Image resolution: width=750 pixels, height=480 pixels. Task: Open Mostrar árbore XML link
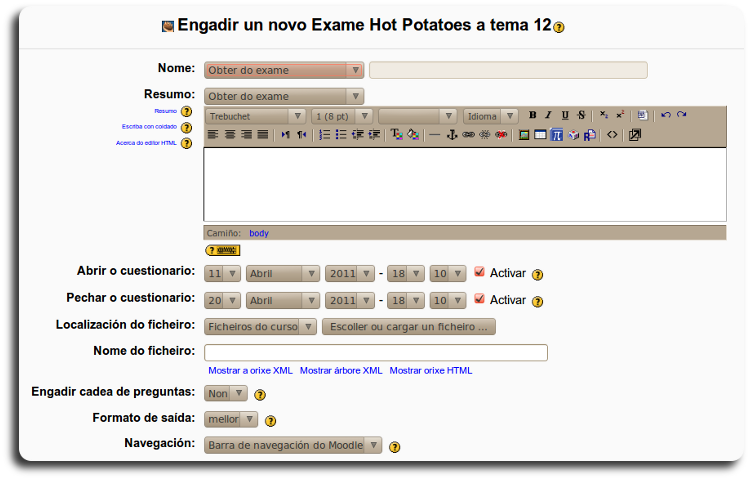pyautogui.click(x=341, y=371)
